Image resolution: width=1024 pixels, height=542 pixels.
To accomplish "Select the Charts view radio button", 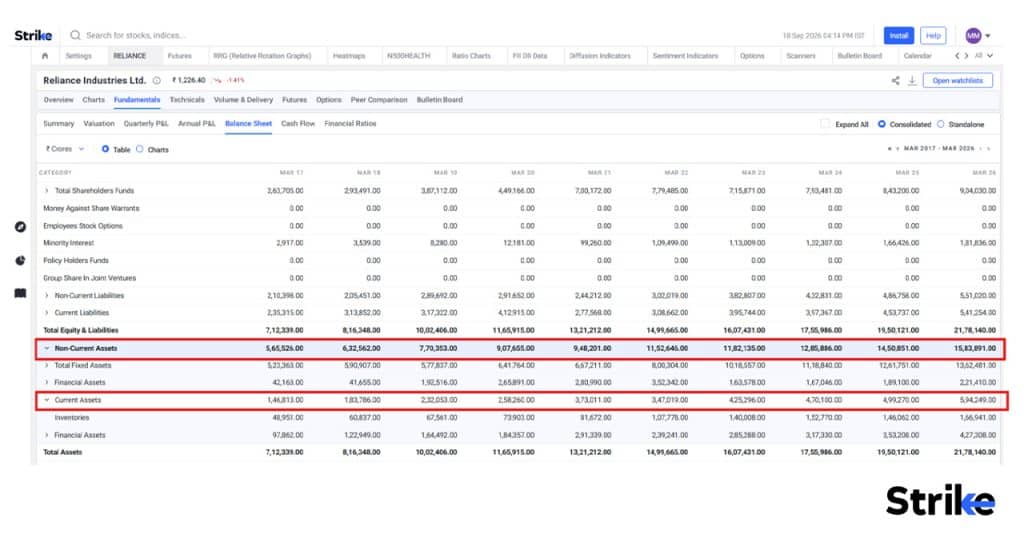I will (140, 149).
